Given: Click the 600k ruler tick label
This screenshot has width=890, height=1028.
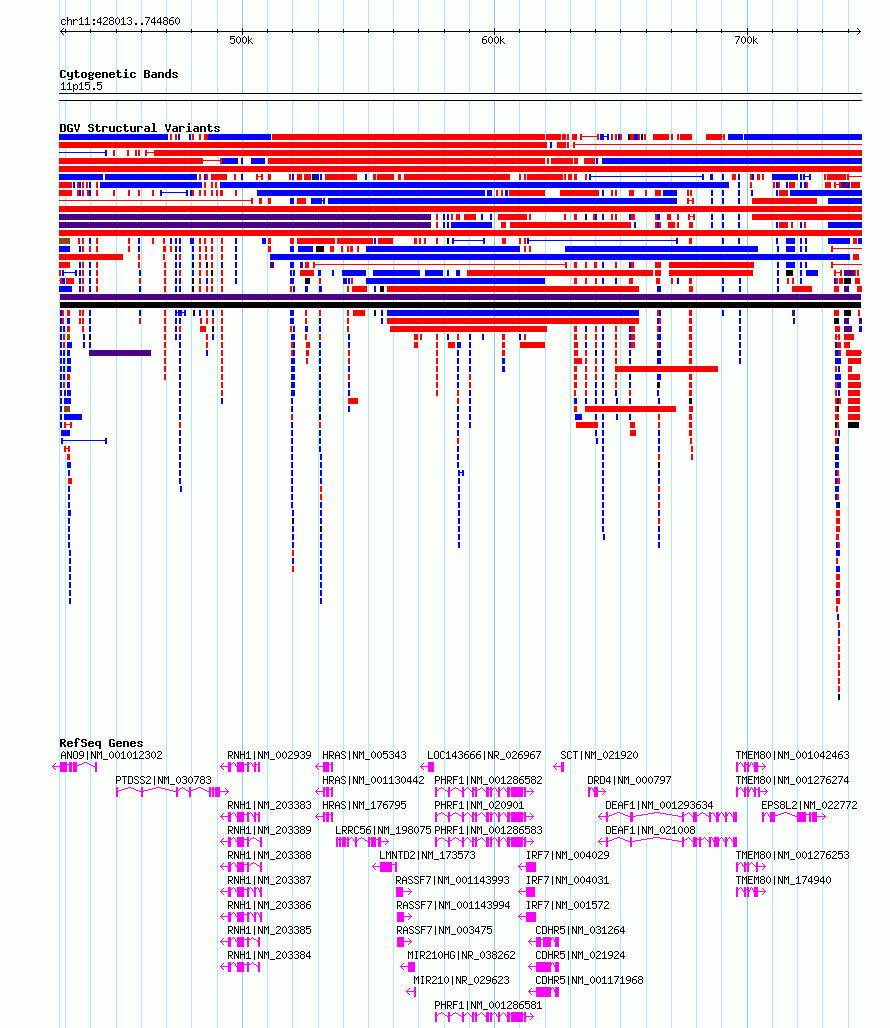Looking at the screenshot, I should pos(493,41).
